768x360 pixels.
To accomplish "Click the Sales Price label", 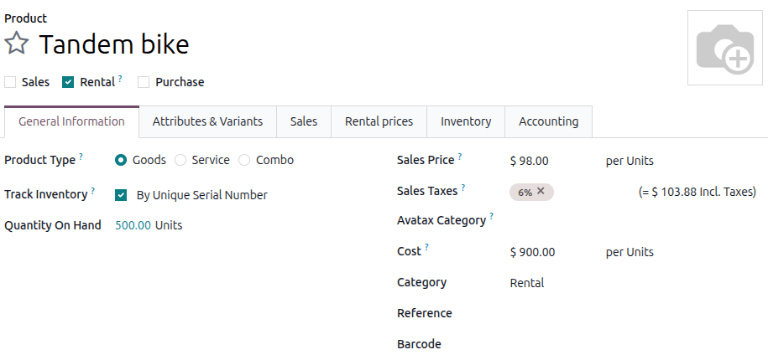I will (x=426, y=161).
